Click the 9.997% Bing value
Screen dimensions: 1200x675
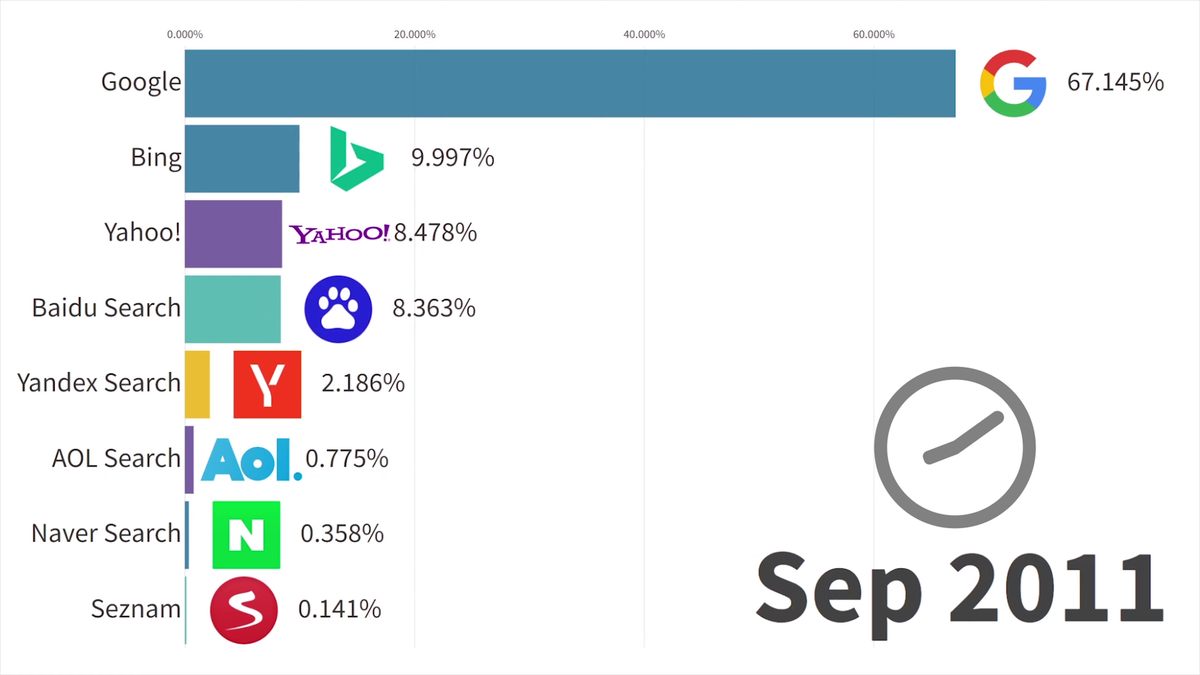(x=452, y=158)
